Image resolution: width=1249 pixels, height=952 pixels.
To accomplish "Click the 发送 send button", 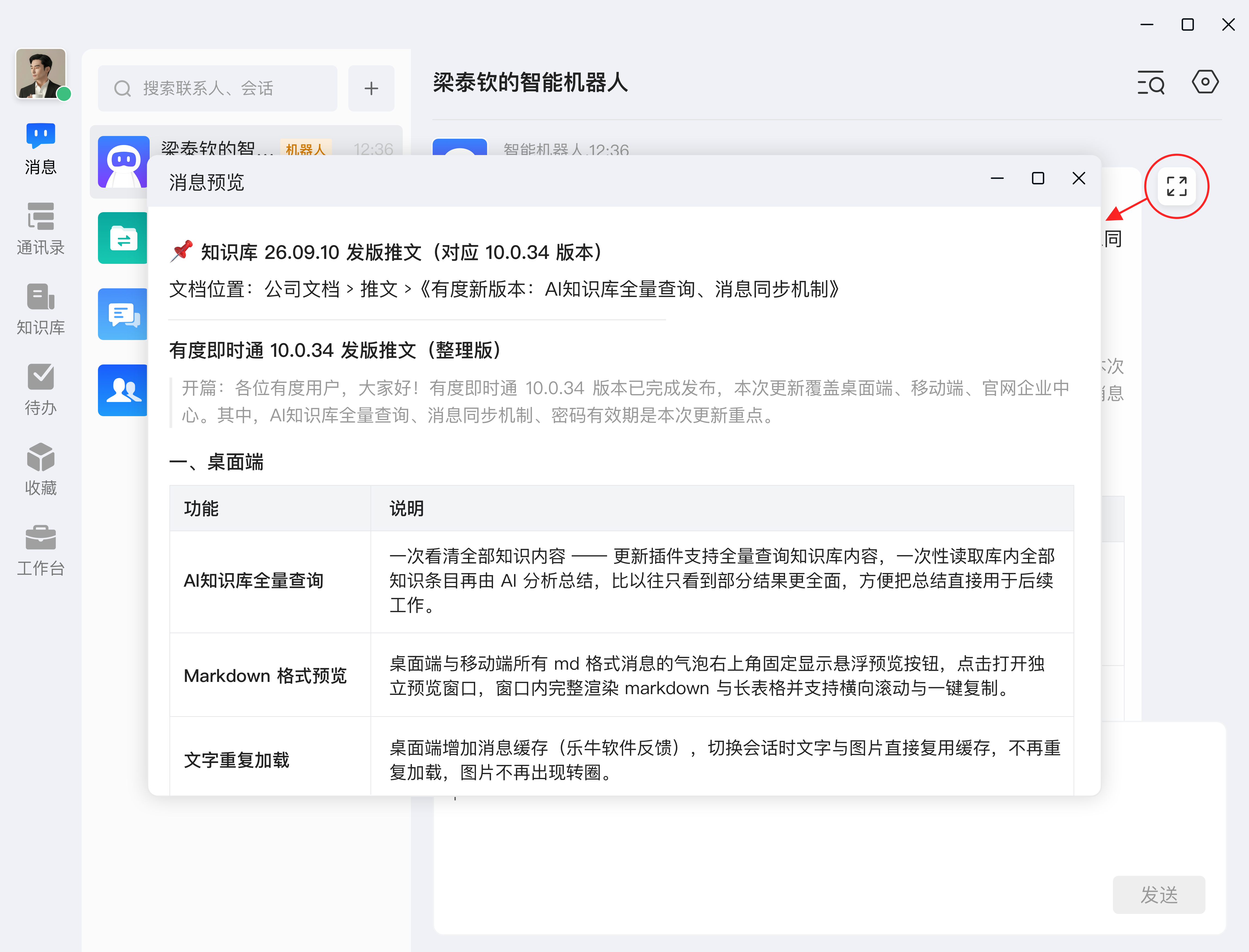I will click(x=1159, y=895).
